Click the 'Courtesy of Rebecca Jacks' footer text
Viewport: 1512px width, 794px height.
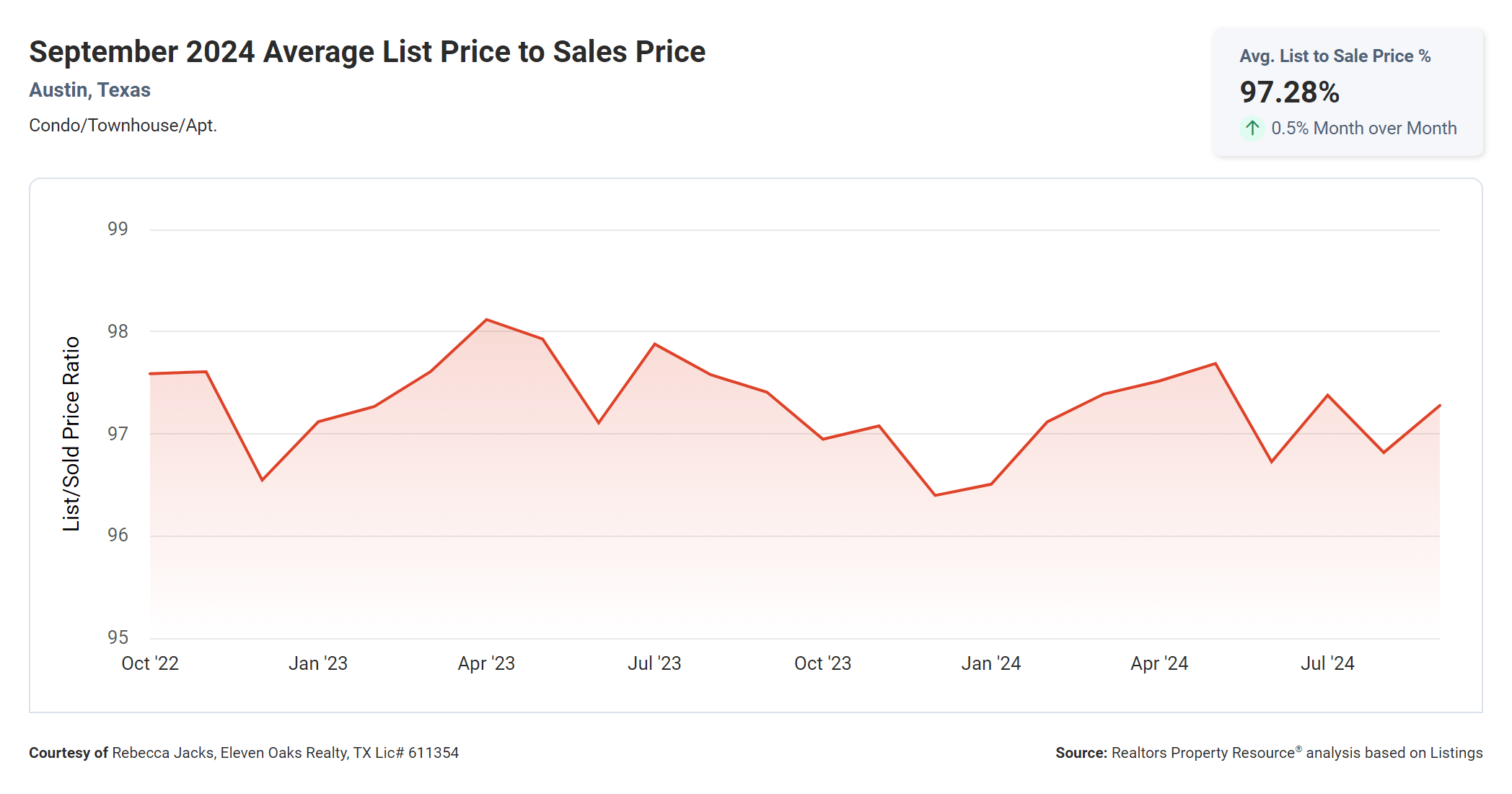coord(244,753)
